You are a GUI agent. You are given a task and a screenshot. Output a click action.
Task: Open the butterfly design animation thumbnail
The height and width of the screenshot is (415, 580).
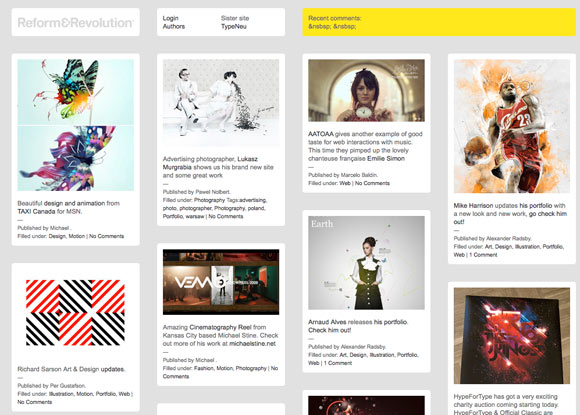75,125
